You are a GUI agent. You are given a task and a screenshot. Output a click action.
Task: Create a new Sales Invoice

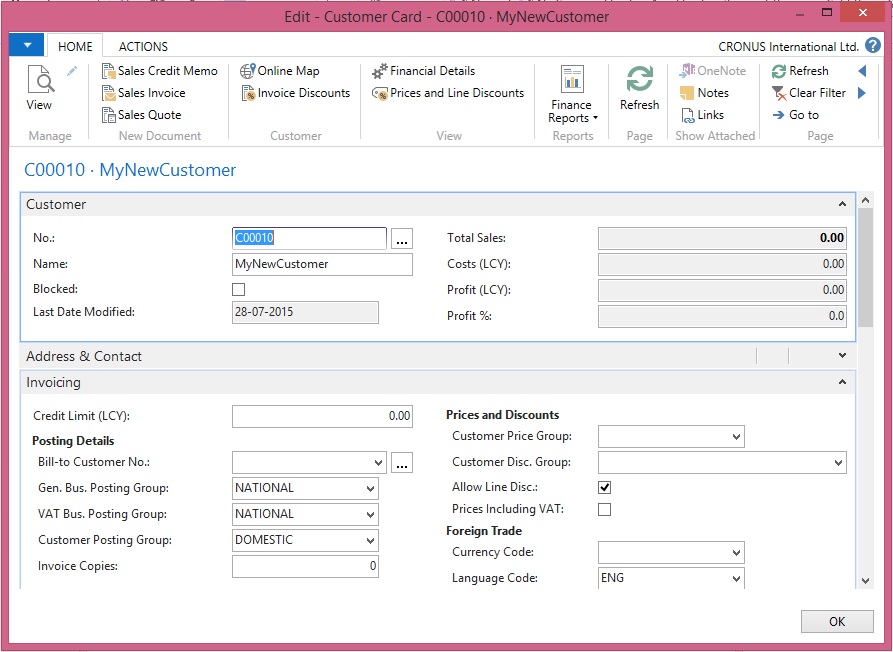pos(144,93)
